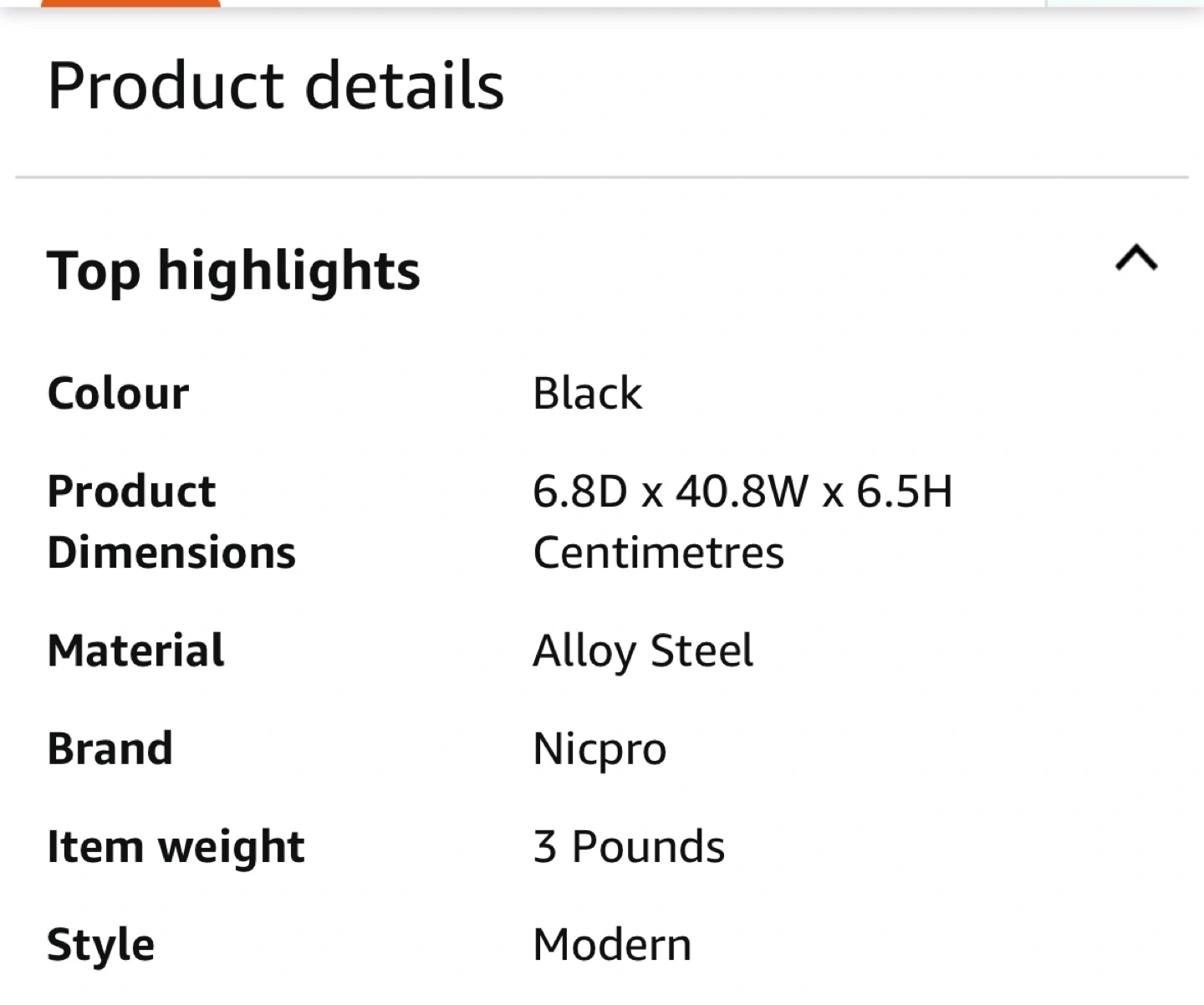Select the Style attribute label

point(100,945)
